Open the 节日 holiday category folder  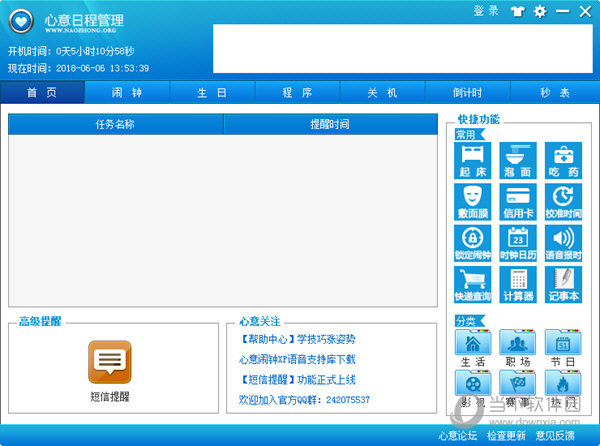563,348
